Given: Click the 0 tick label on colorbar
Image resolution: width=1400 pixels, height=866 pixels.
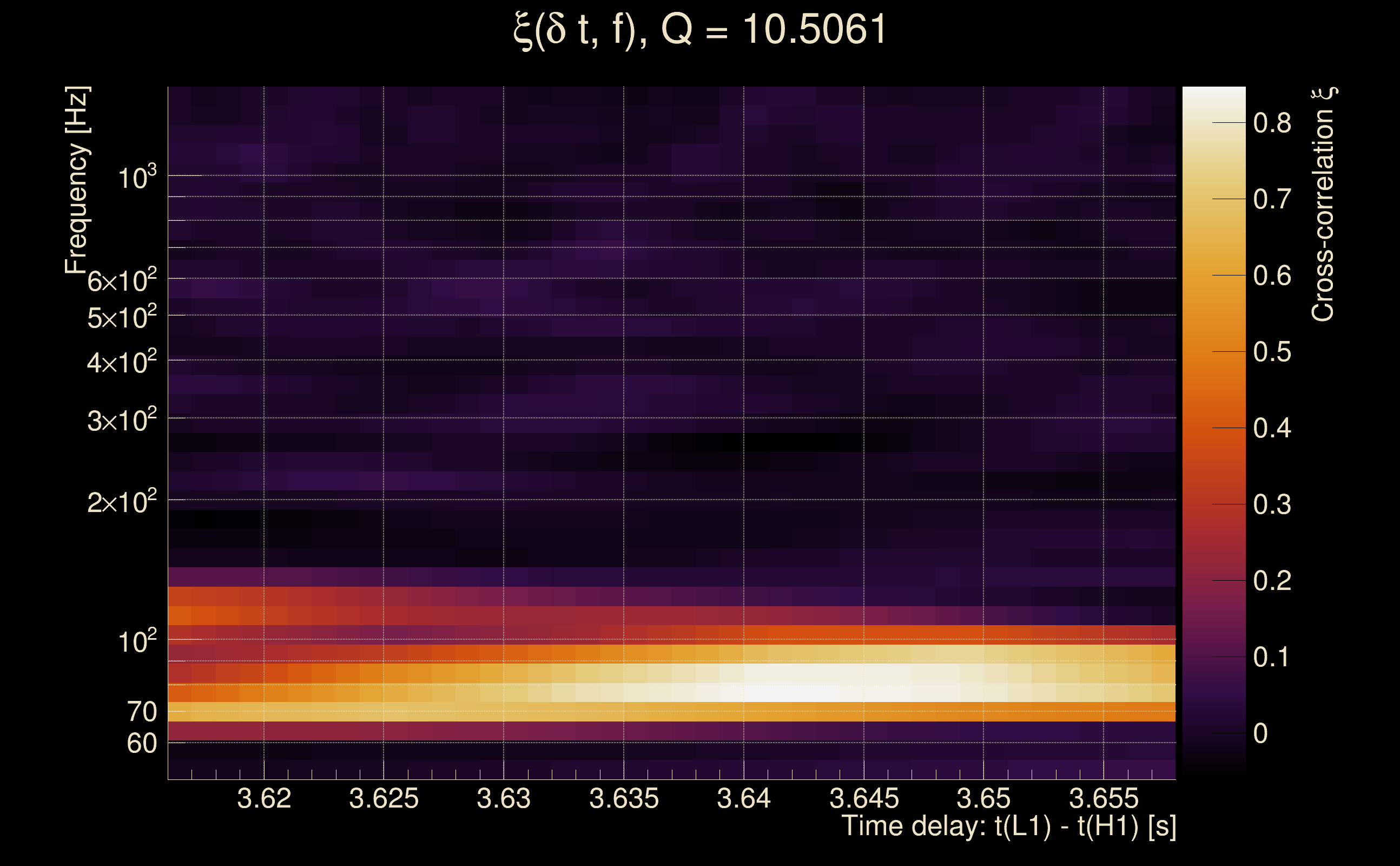Looking at the screenshot, I should 1260,734.
